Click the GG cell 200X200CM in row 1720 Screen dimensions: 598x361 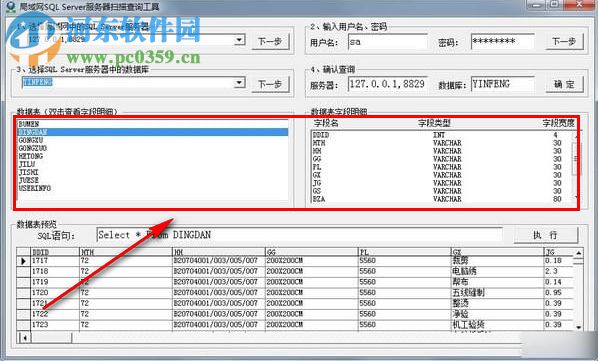(x=312, y=293)
